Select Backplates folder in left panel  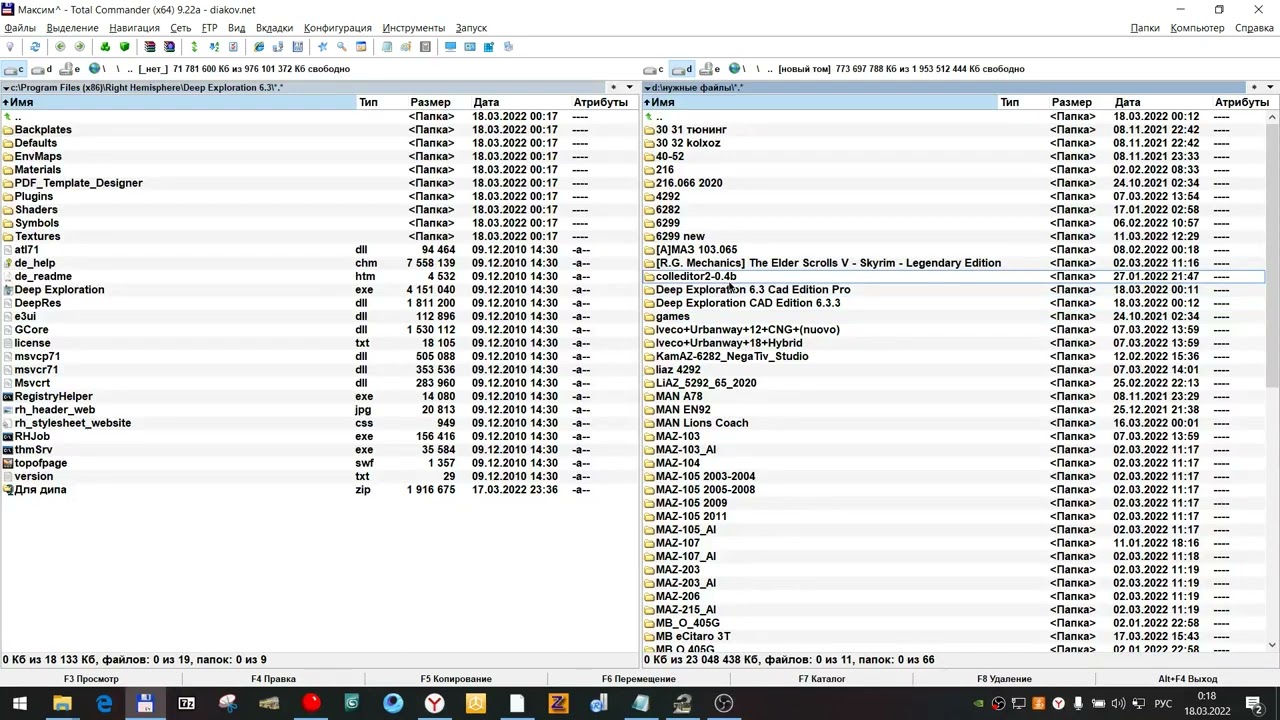click(x=43, y=130)
